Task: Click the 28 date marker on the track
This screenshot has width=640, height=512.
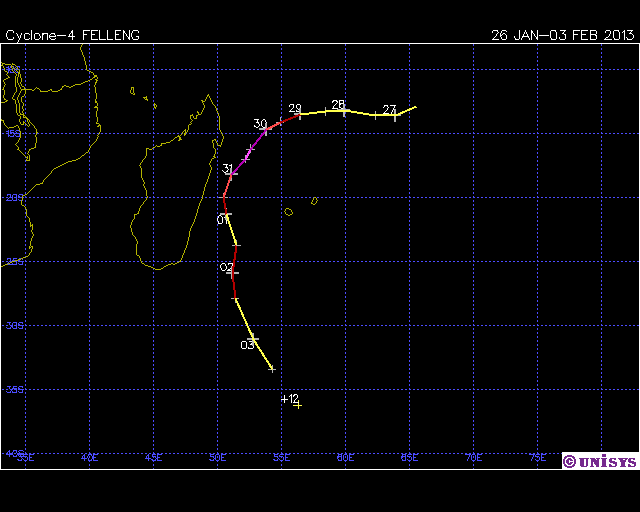Action: pos(338,105)
